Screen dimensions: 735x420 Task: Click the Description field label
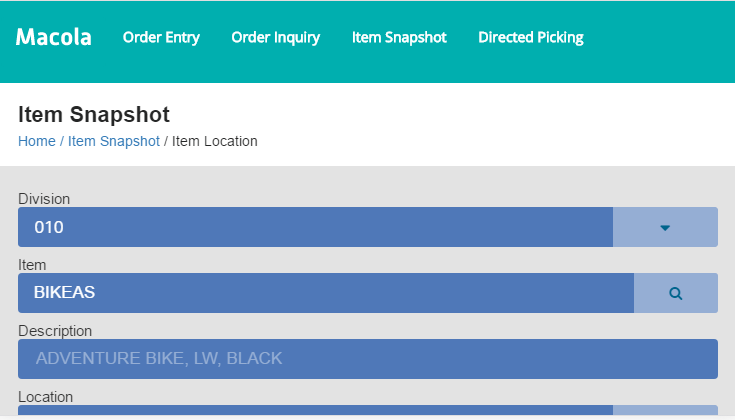(x=55, y=331)
